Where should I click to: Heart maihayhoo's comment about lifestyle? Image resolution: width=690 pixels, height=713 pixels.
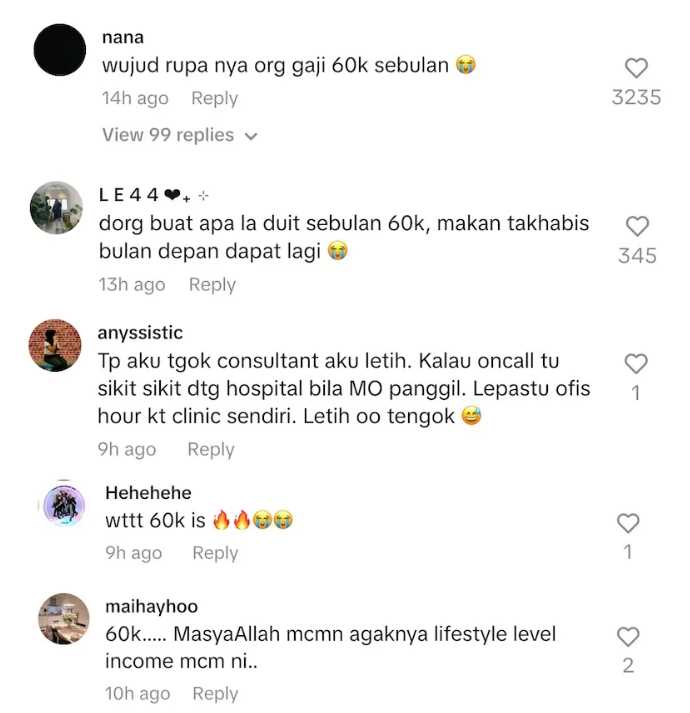click(x=628, y=636)
